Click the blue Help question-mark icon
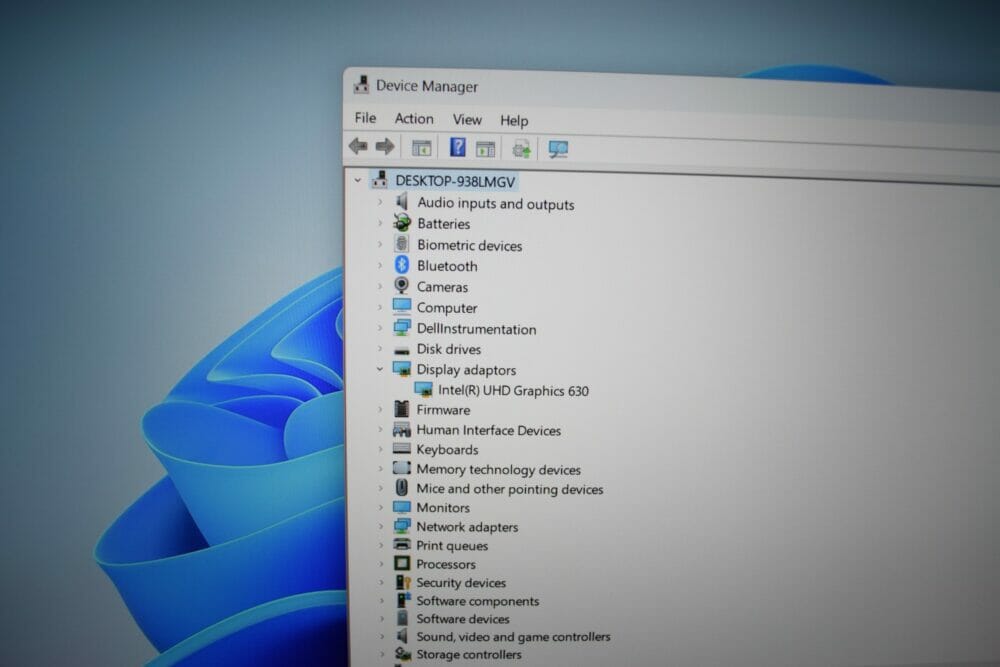This screenshot has width=1000, height=667. click(x=457, y=147)
